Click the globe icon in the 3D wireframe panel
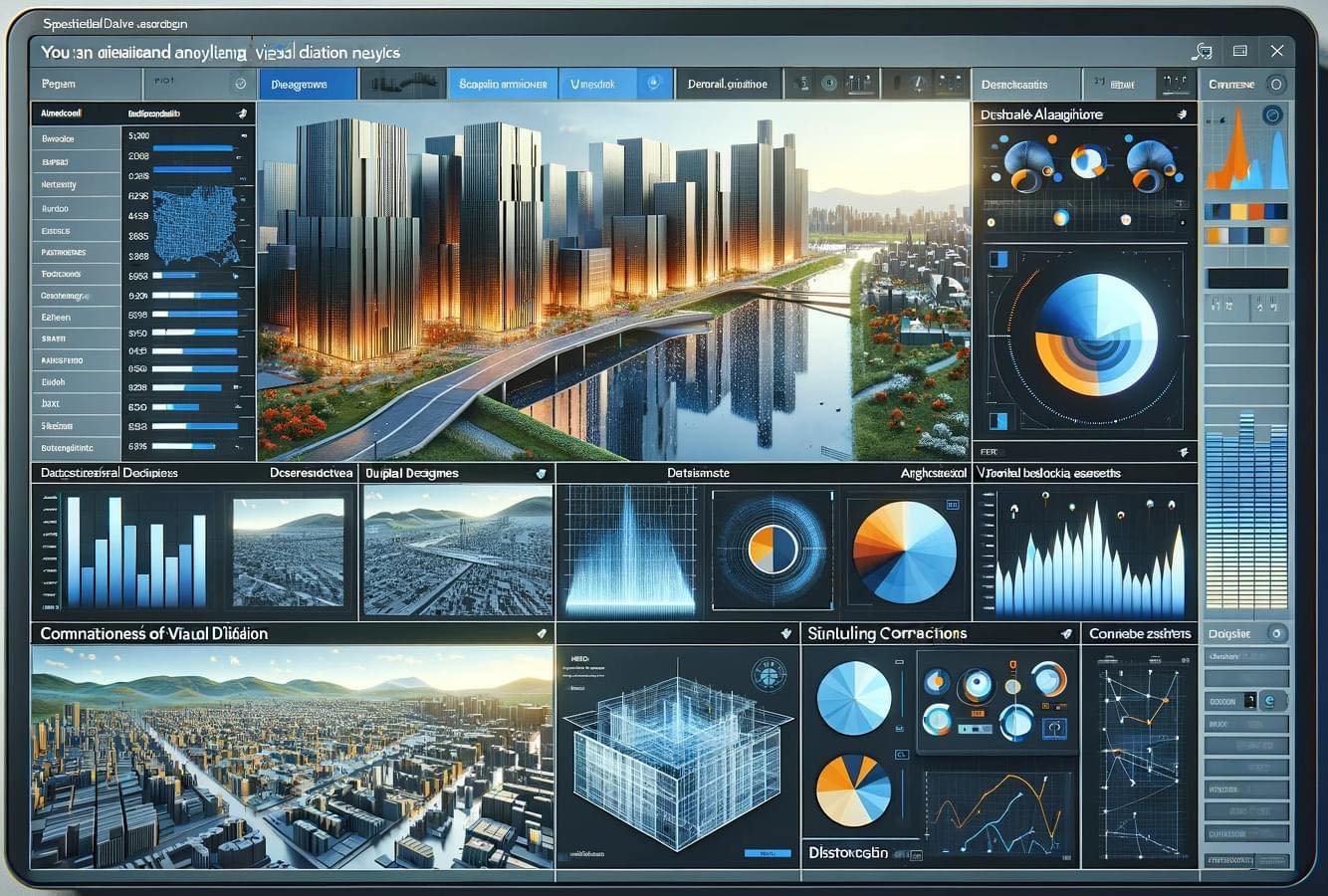Viewport: 1328px width, 896px height. click(x=768, y=676)
